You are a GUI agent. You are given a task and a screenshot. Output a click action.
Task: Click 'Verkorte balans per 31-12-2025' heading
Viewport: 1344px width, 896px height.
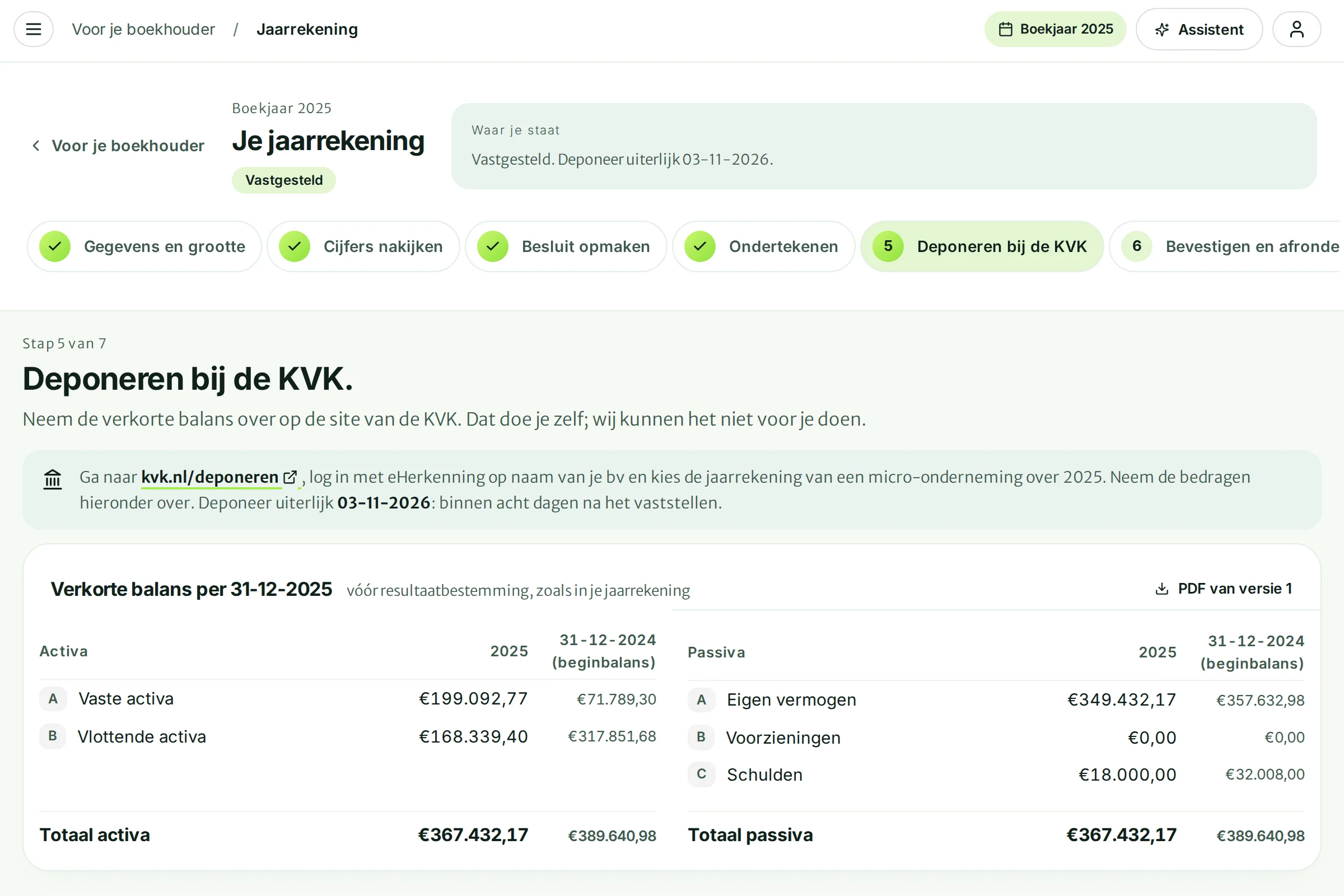point(192,589)
